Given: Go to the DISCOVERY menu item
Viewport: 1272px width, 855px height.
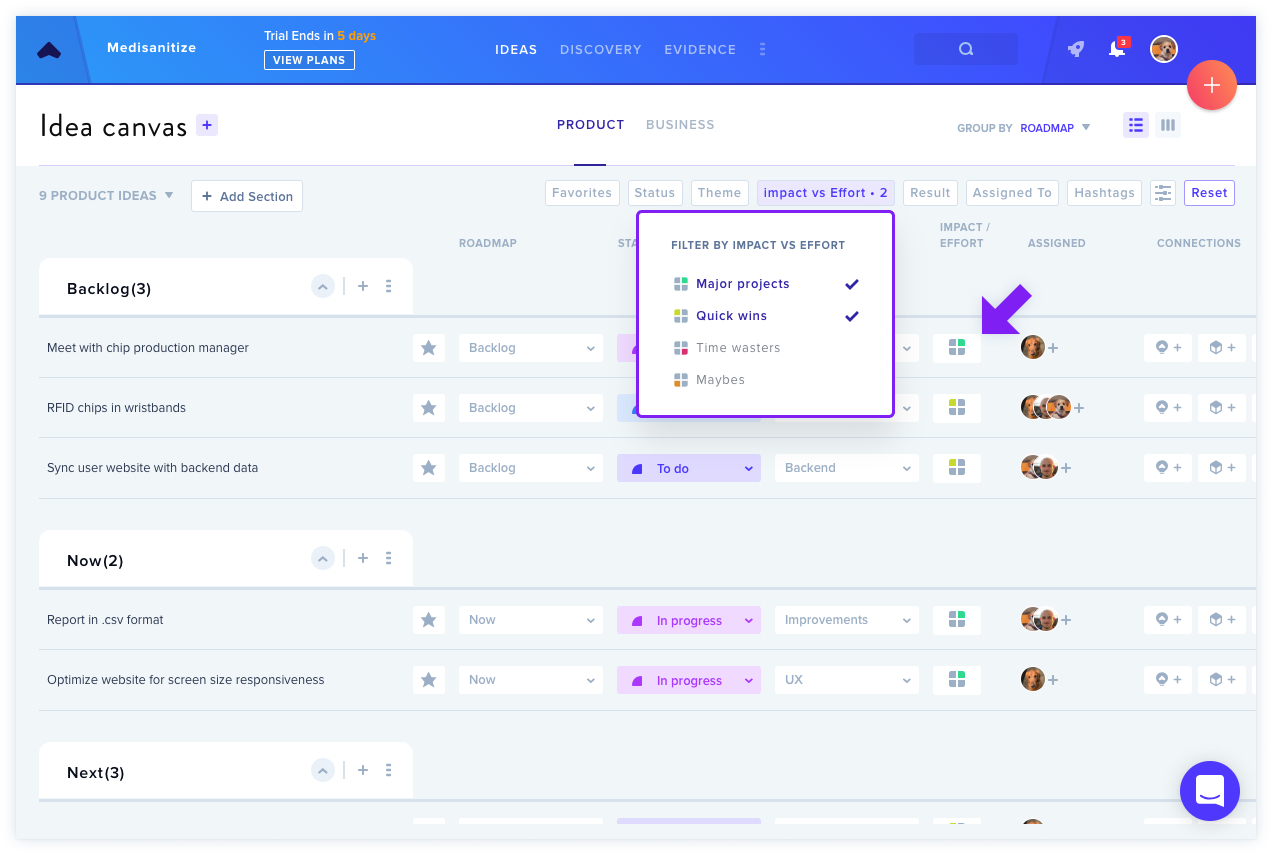Looking at the screenshot, I should pyautogui.click(x=601, y=49).
